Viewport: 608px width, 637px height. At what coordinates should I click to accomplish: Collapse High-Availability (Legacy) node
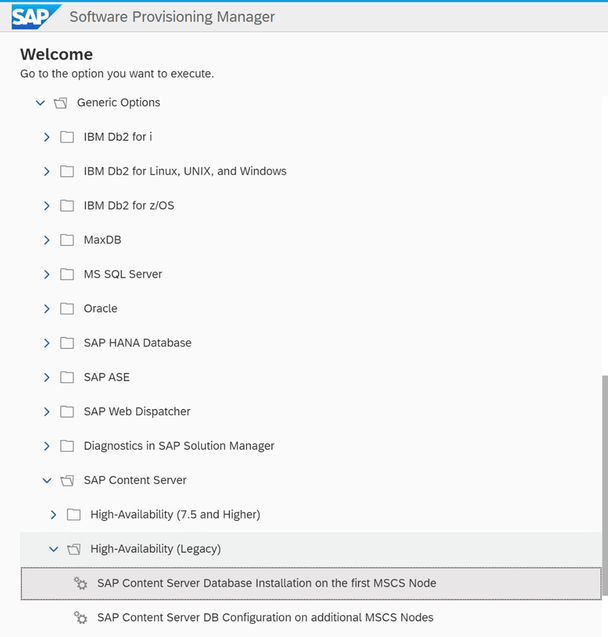click(x=54, y=549)
